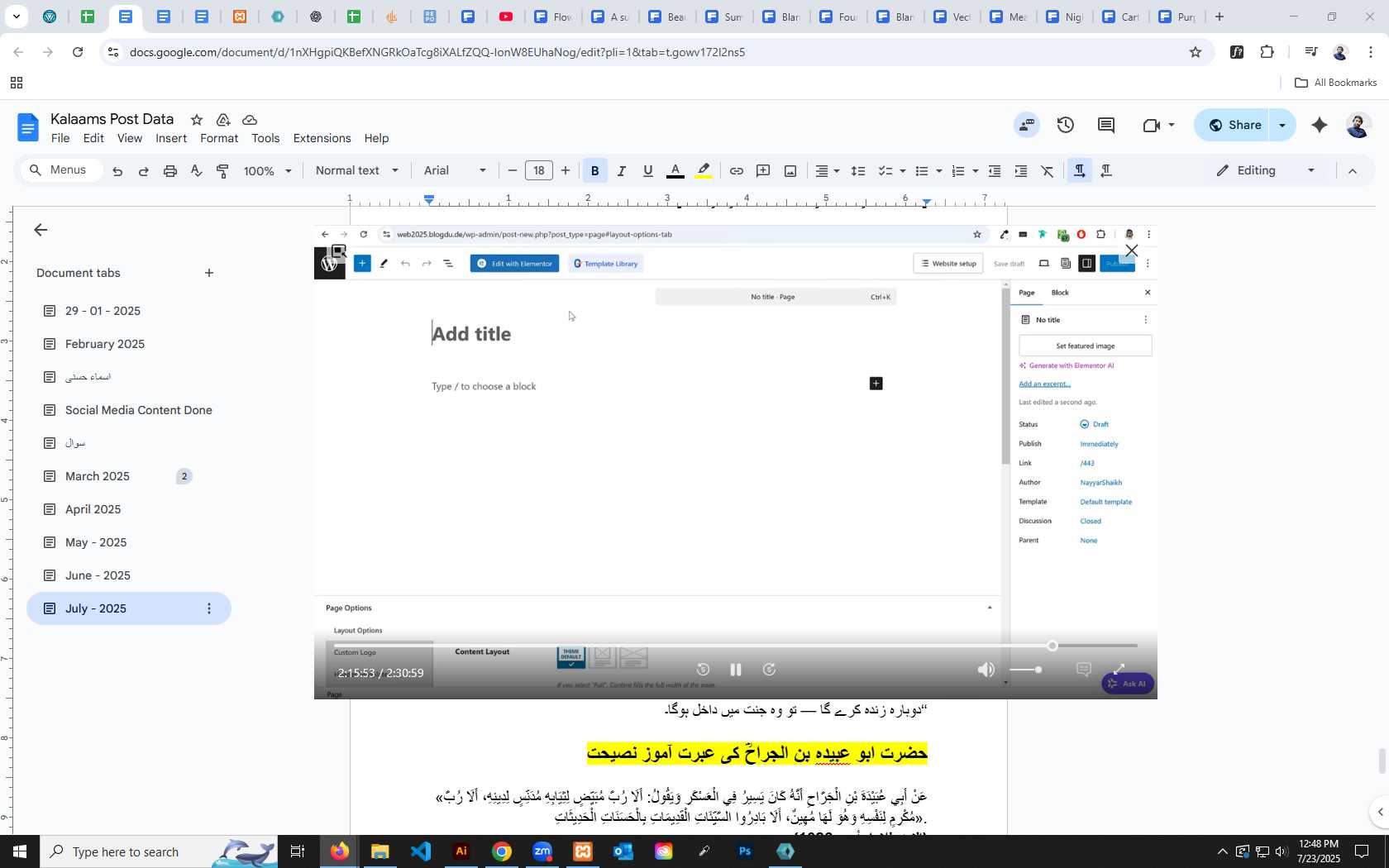This screenshot has height=868, width=1389.
Task: Open the checklist dropdown arrow
Action: click(903, 171)
